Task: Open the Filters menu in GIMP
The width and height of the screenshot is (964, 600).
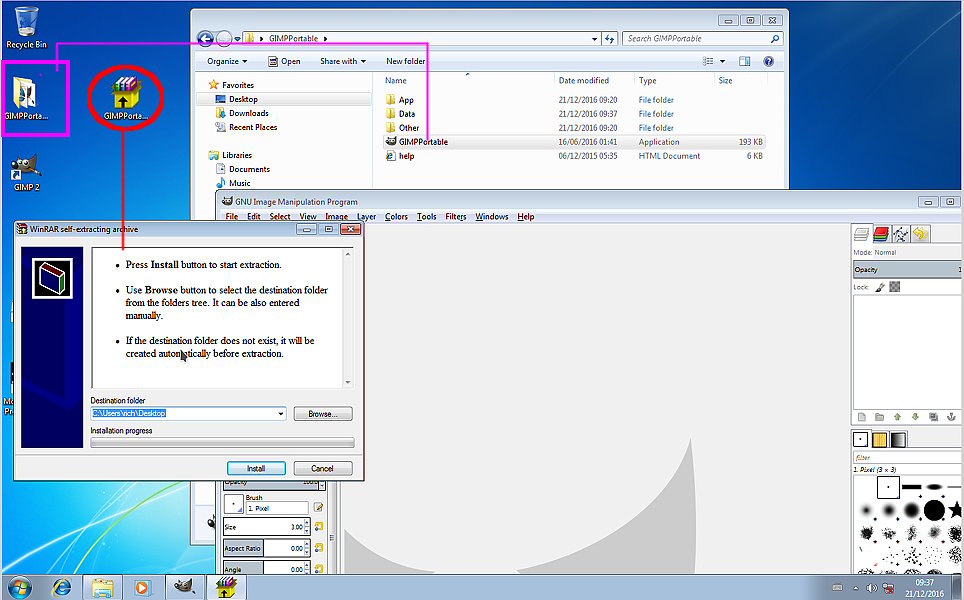Action: (x=456, y=216)
